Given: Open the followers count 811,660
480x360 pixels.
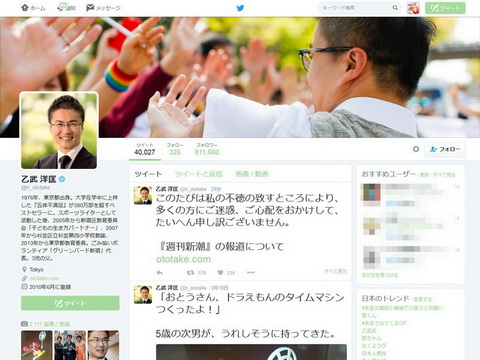Looking at the screenshot, I should point(207,149).
